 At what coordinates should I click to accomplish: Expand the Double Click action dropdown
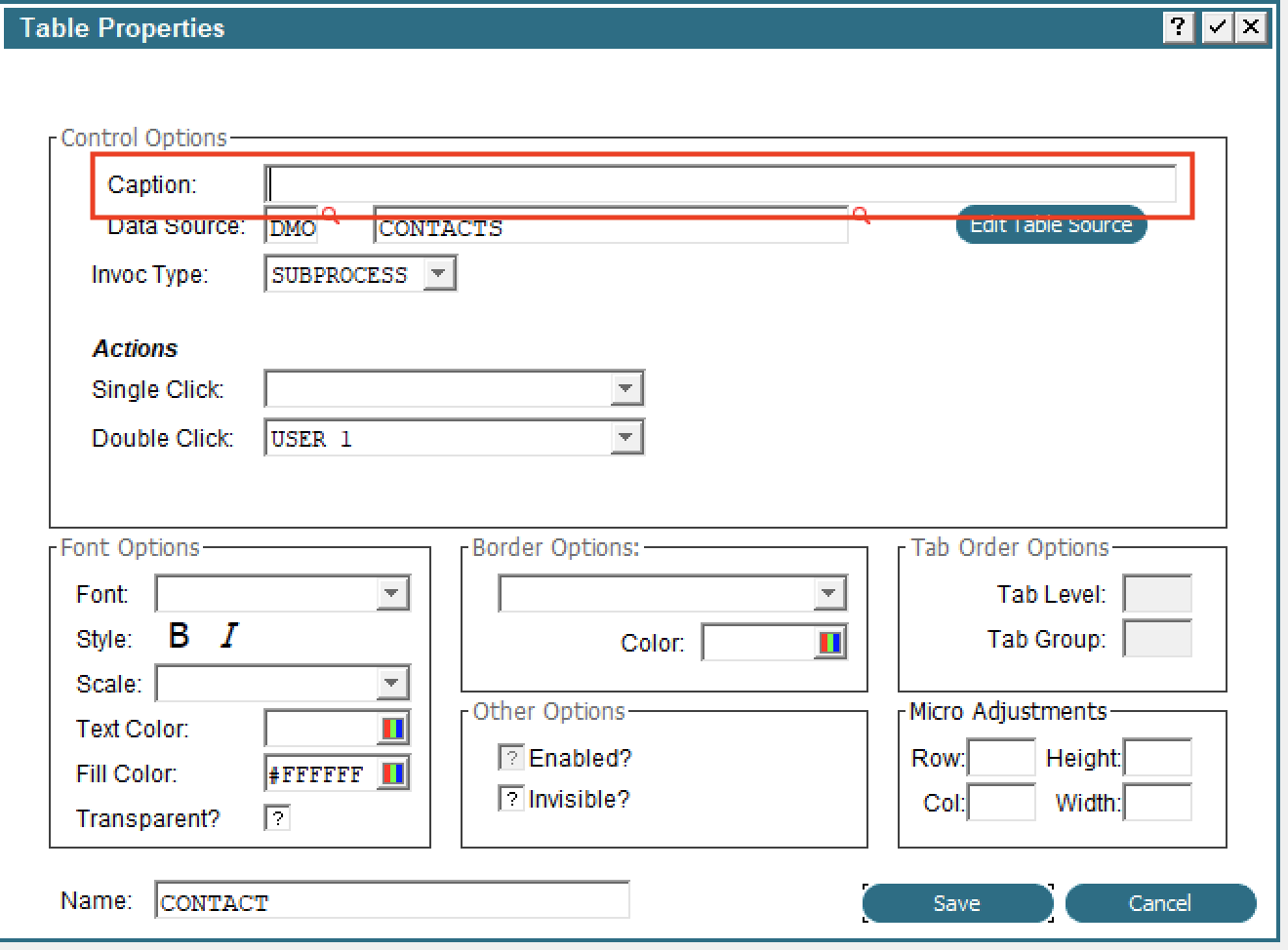coord(626,438)
